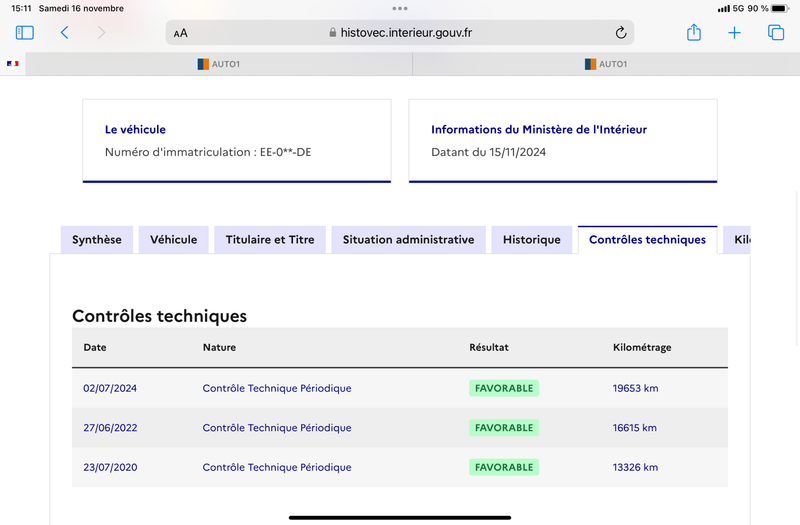800x525 pixels.
Task: Reload the histovec page
Action: tap(620, 33)
